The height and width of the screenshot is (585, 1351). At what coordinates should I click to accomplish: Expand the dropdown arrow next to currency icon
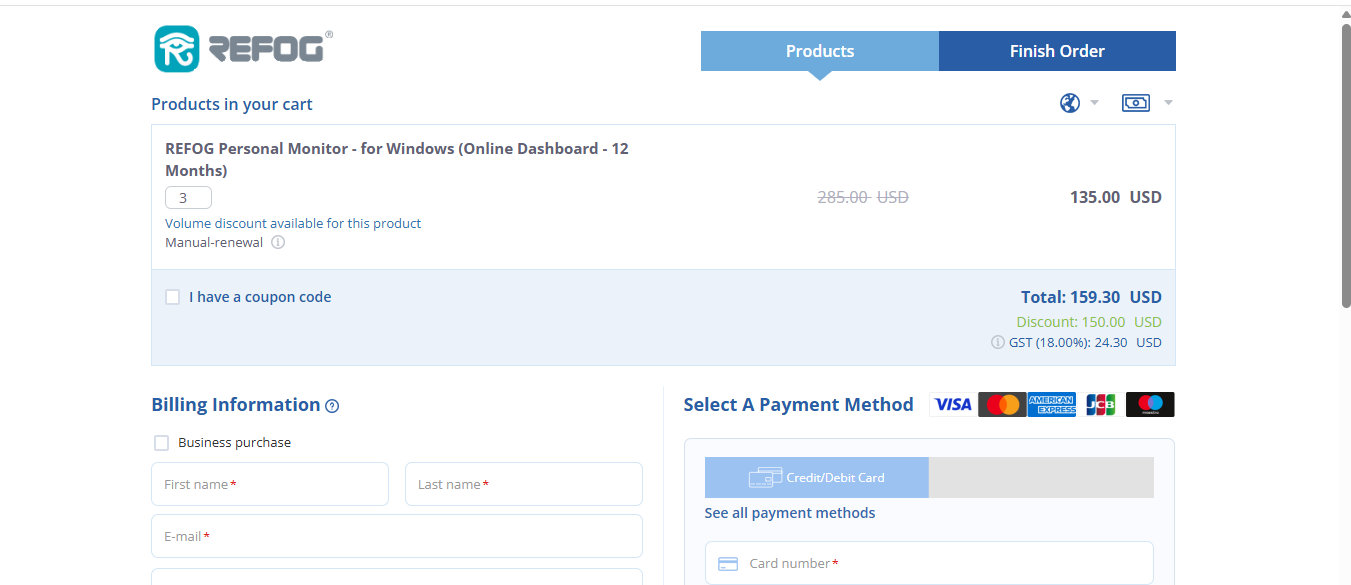1168,103
